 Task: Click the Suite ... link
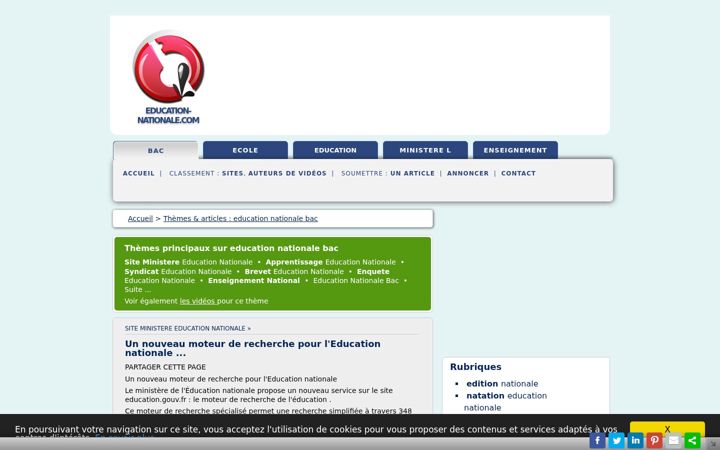(137, 290)
